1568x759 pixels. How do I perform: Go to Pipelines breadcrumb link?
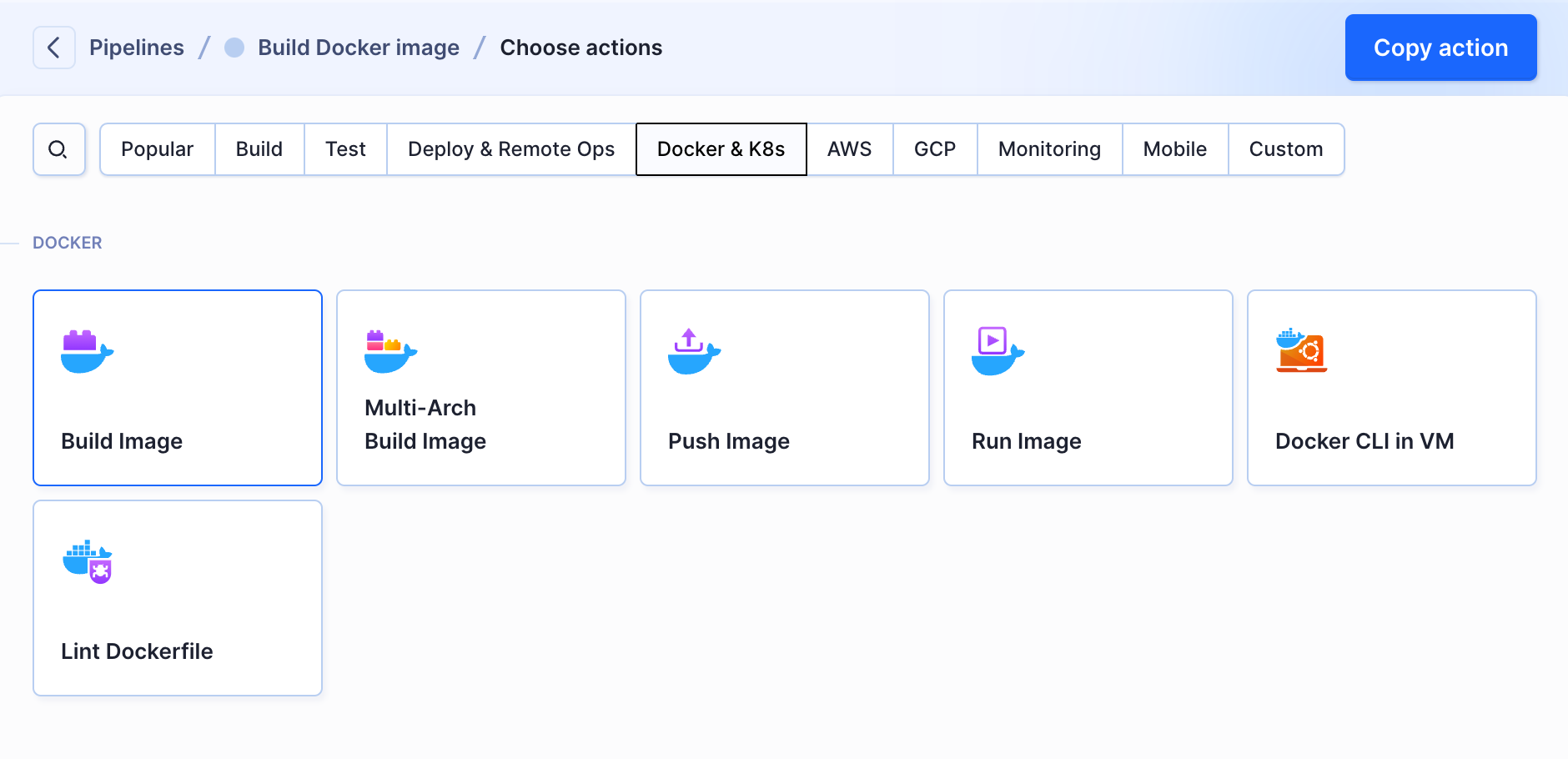pyautogui.click(x=137, y=48)
